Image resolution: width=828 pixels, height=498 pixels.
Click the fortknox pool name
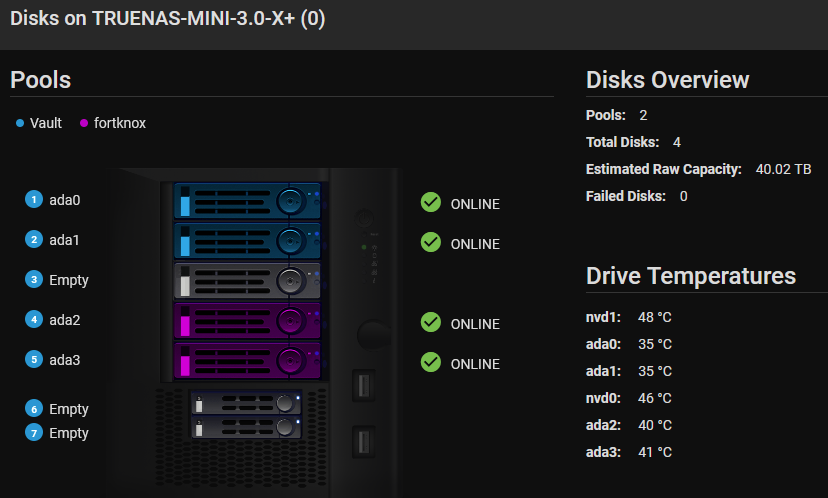[x=119, y=123]
